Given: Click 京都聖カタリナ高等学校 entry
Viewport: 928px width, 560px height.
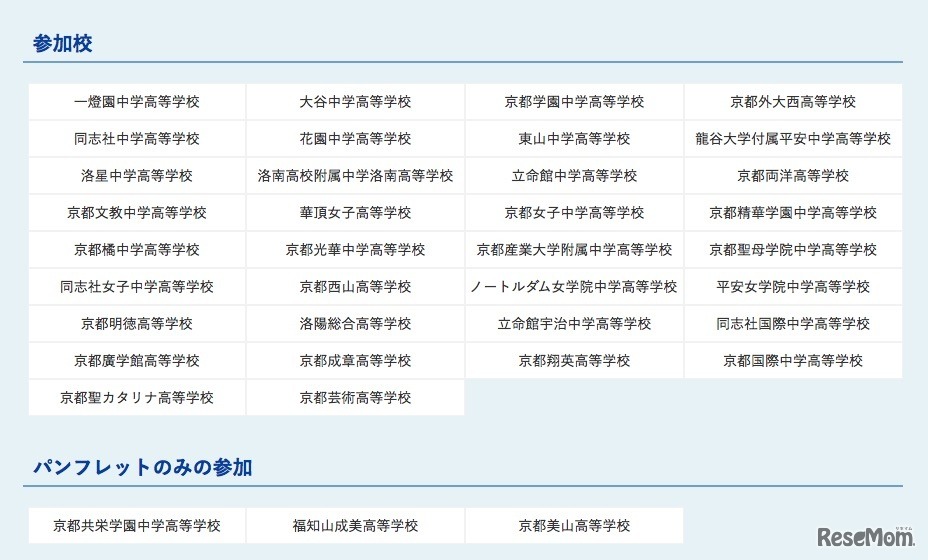Looking at the screenshot, I should [137, 398].
